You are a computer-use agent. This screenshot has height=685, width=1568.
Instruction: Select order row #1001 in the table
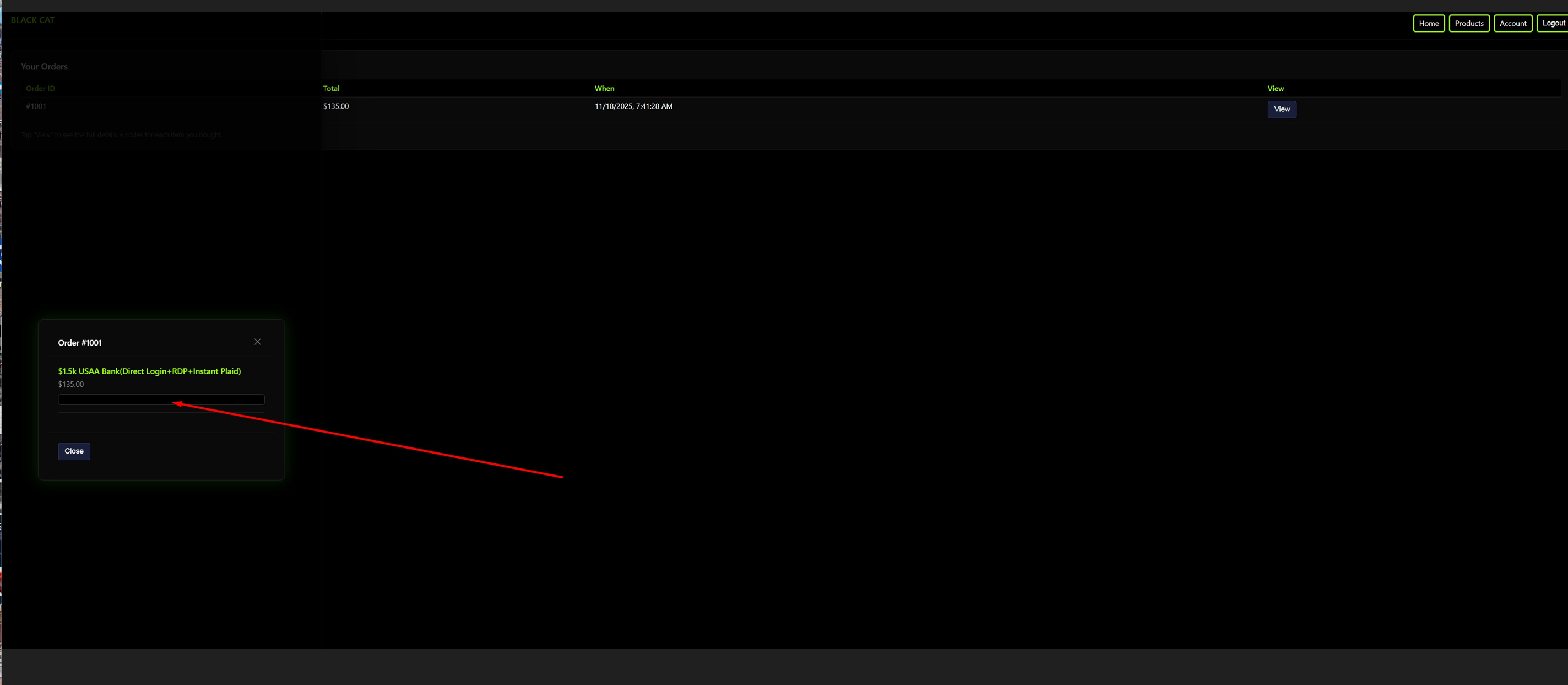tap(36, 106)
